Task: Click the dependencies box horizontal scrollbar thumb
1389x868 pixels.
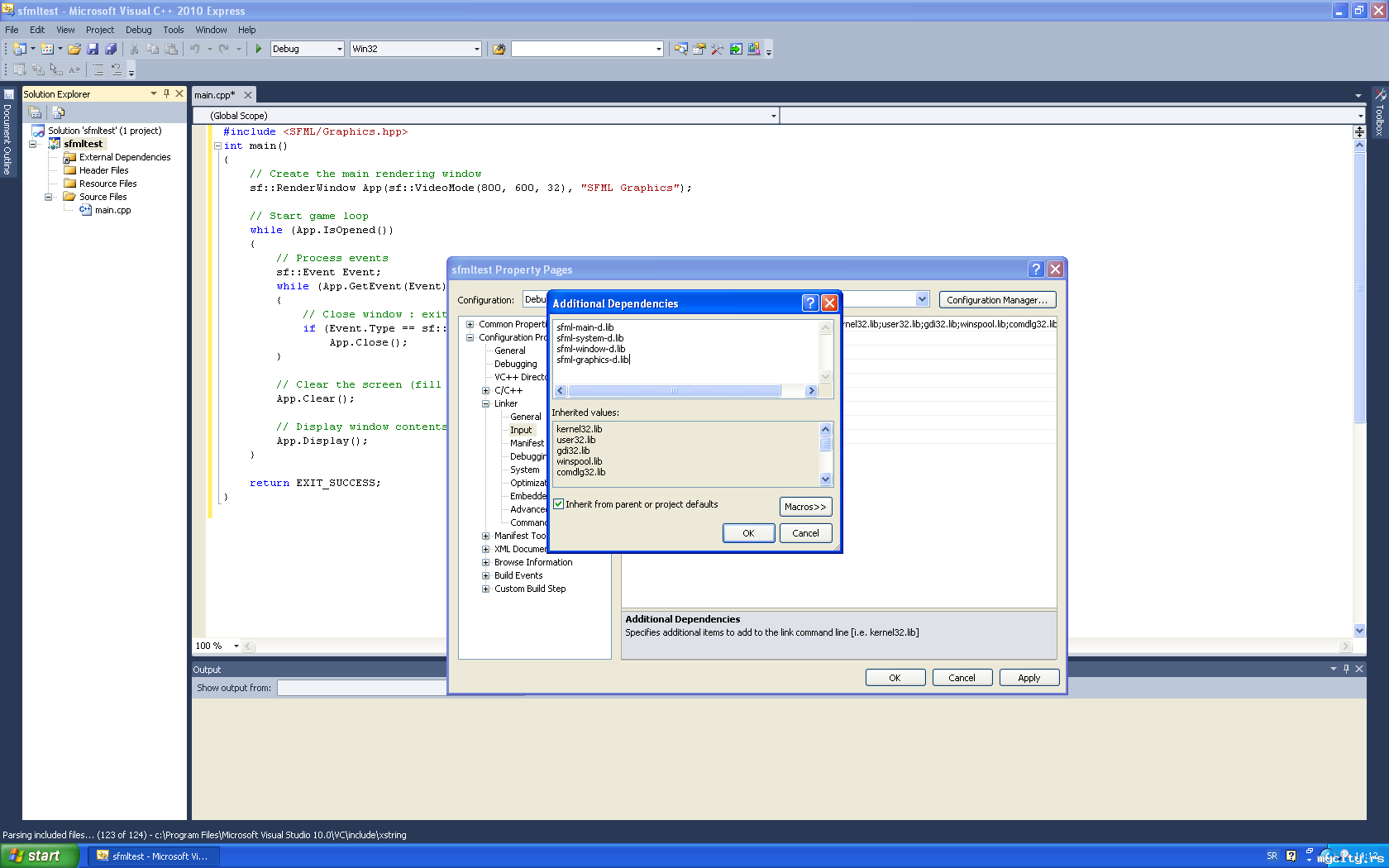Action: [674, 391]
